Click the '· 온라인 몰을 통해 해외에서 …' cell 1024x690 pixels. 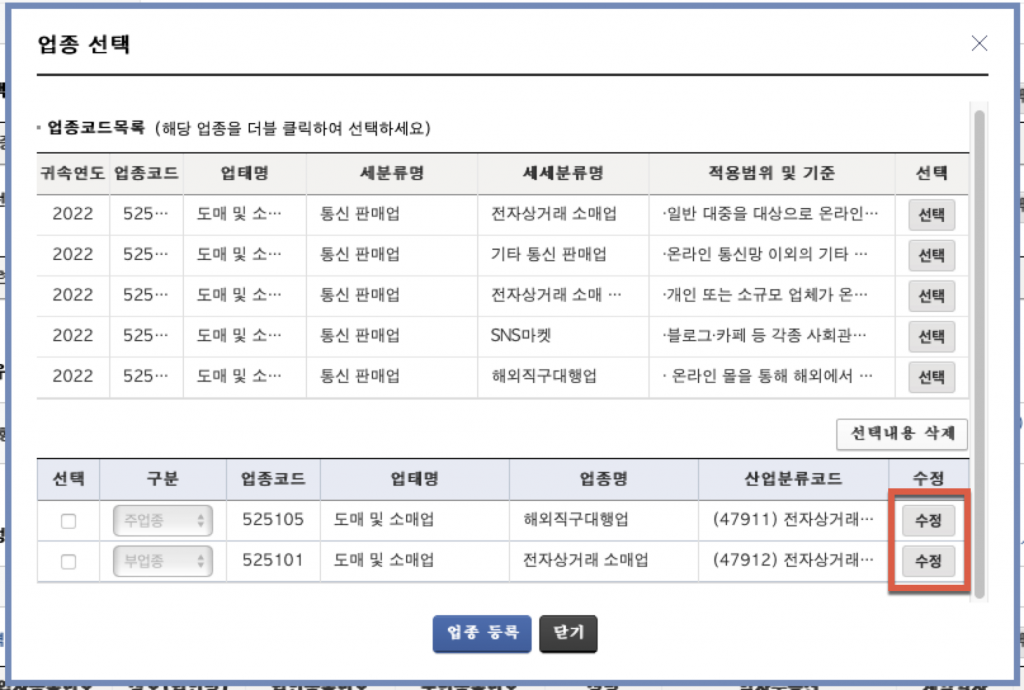point(772,376)
